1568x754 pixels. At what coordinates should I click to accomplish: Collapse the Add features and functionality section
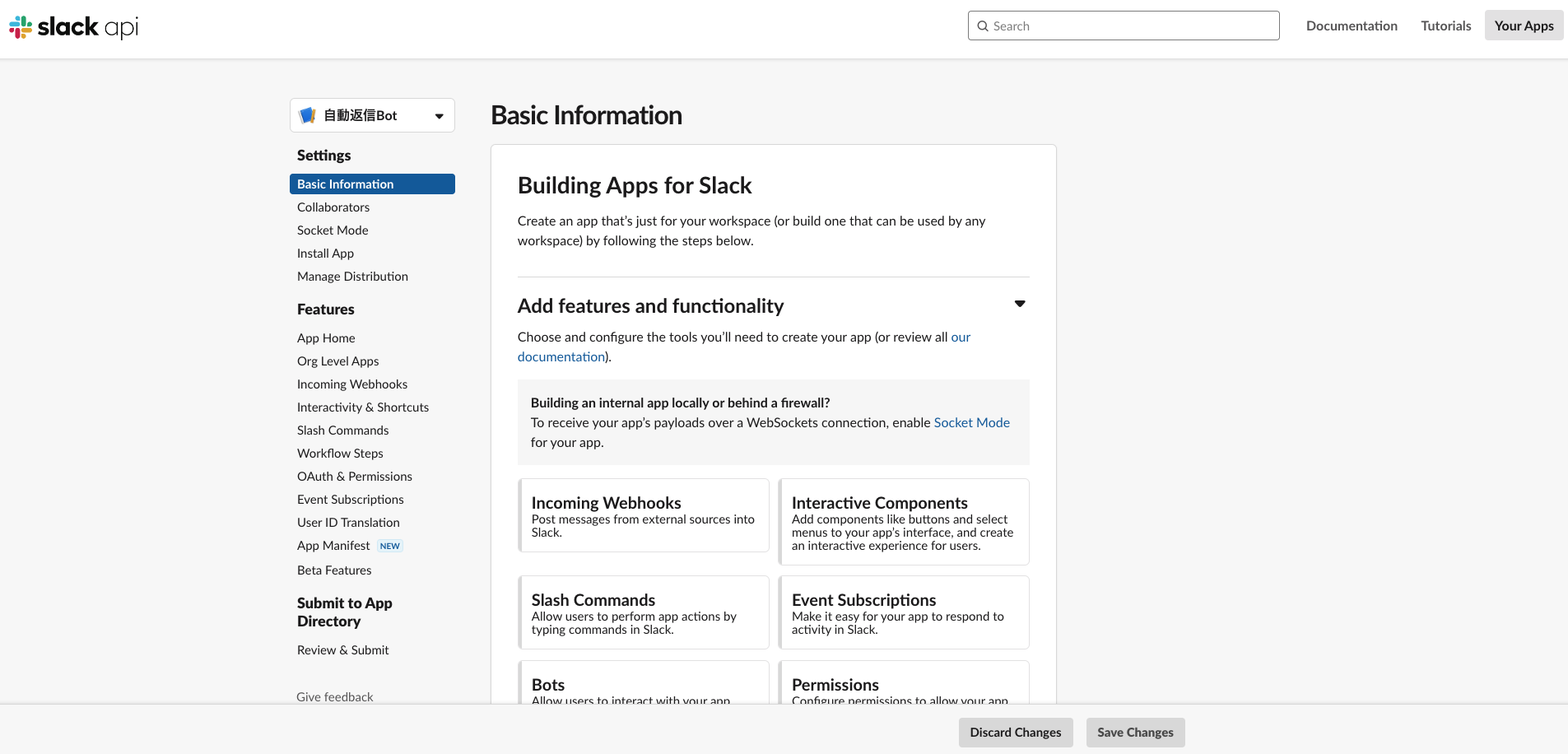[1019, 304]
